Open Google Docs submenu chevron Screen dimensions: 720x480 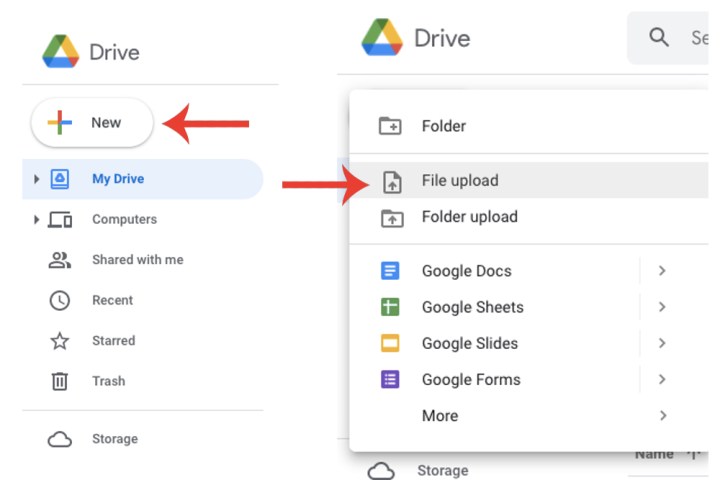pyautogui.click(x=662, y=271)
